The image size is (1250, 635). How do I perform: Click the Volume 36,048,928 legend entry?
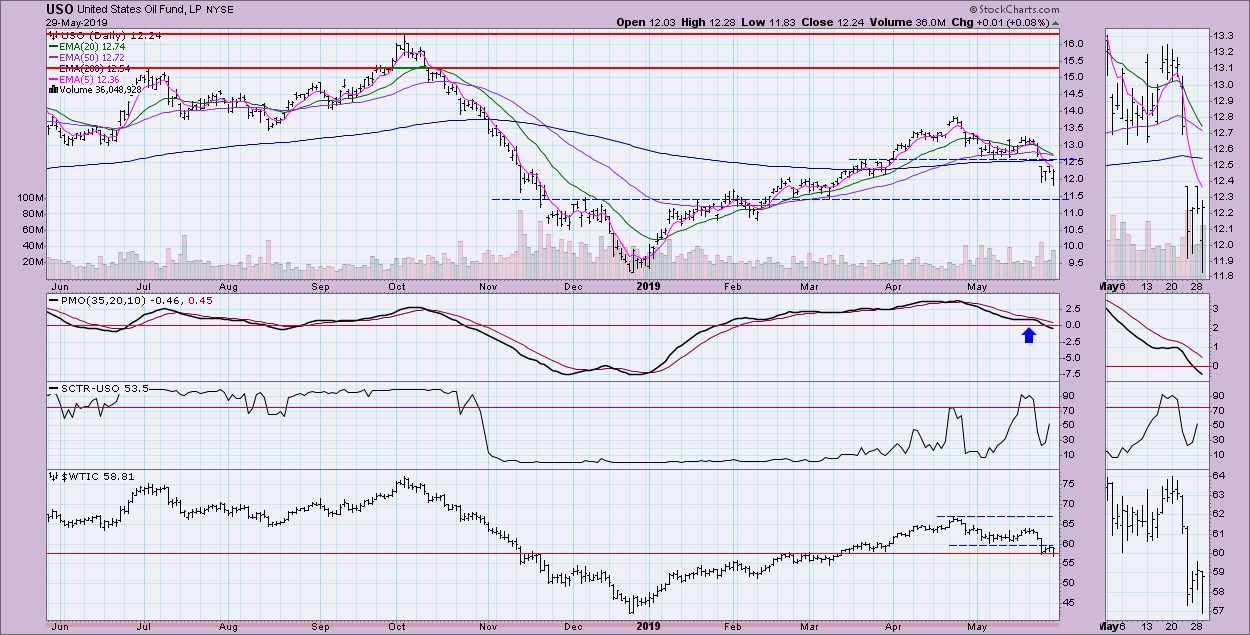(95, 90)
